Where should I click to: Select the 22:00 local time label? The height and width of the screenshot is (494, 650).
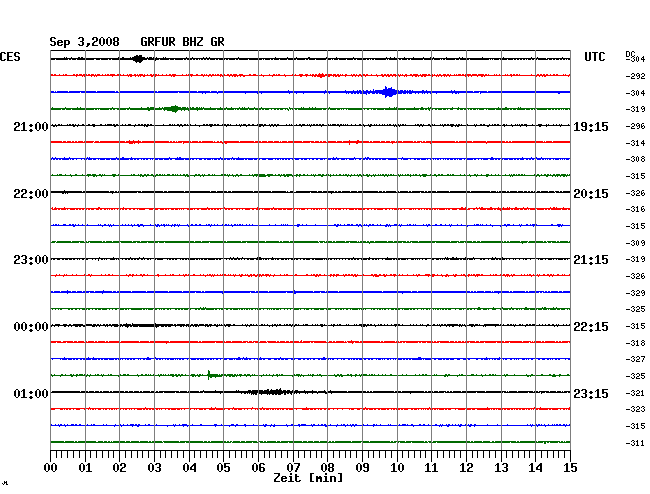coord(31,194)
